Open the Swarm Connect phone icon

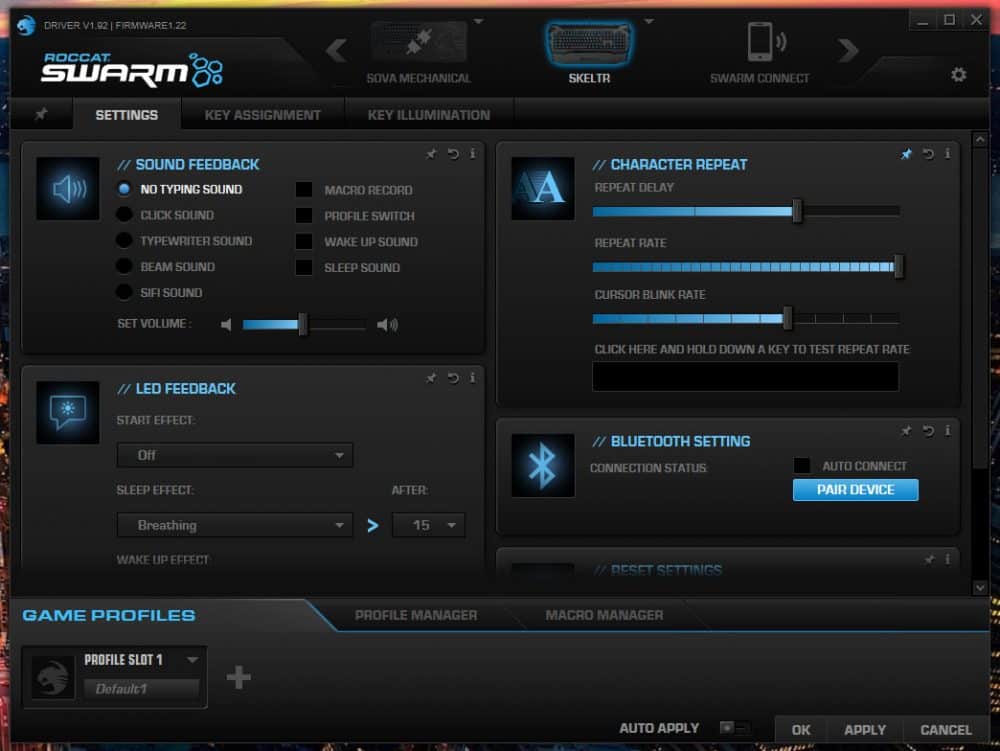coord(765,42)
